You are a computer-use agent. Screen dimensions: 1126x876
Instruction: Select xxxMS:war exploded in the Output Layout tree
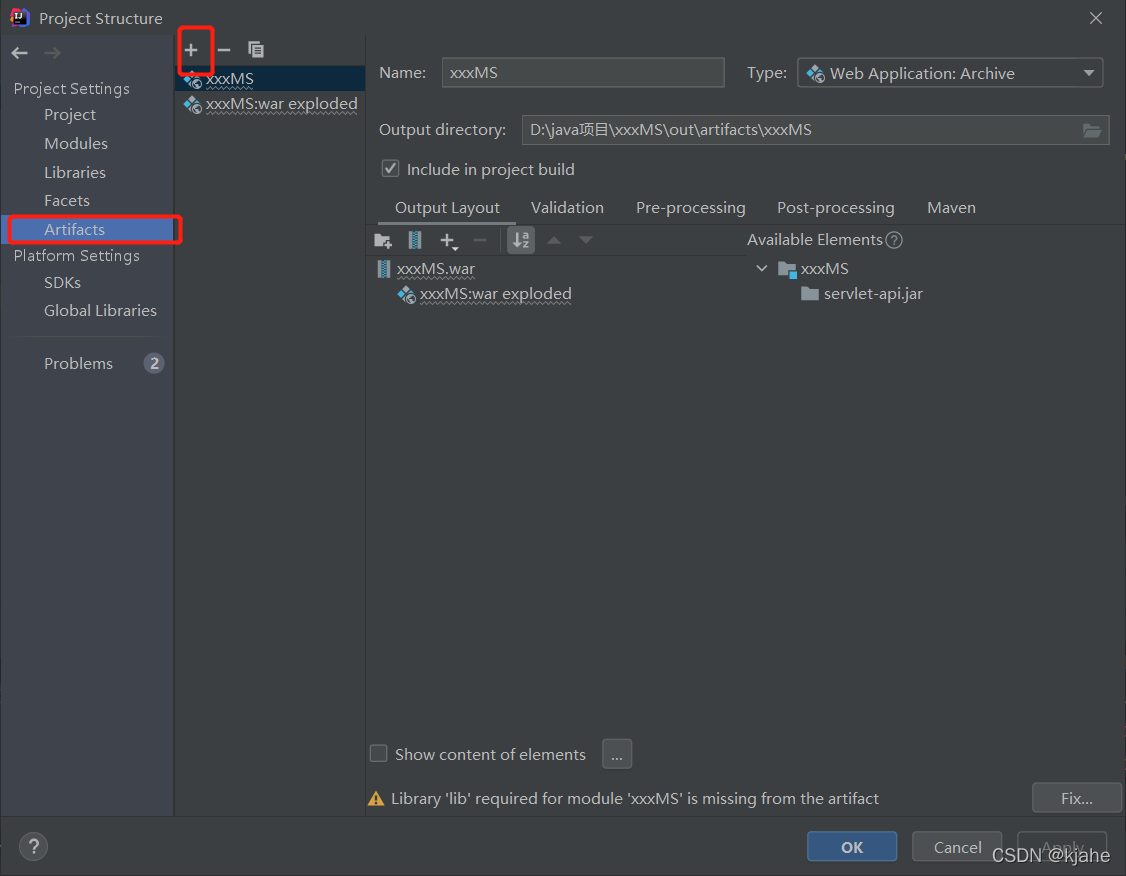(495, 294)
